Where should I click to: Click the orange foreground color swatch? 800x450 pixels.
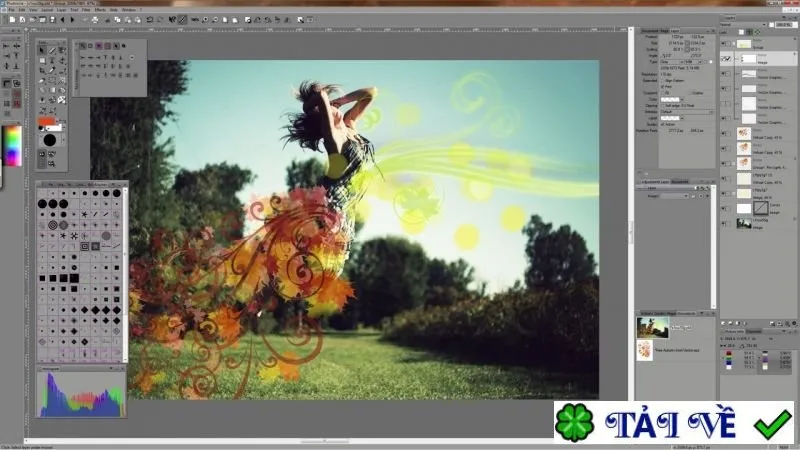pyautogui.click(x=46, y=121)
